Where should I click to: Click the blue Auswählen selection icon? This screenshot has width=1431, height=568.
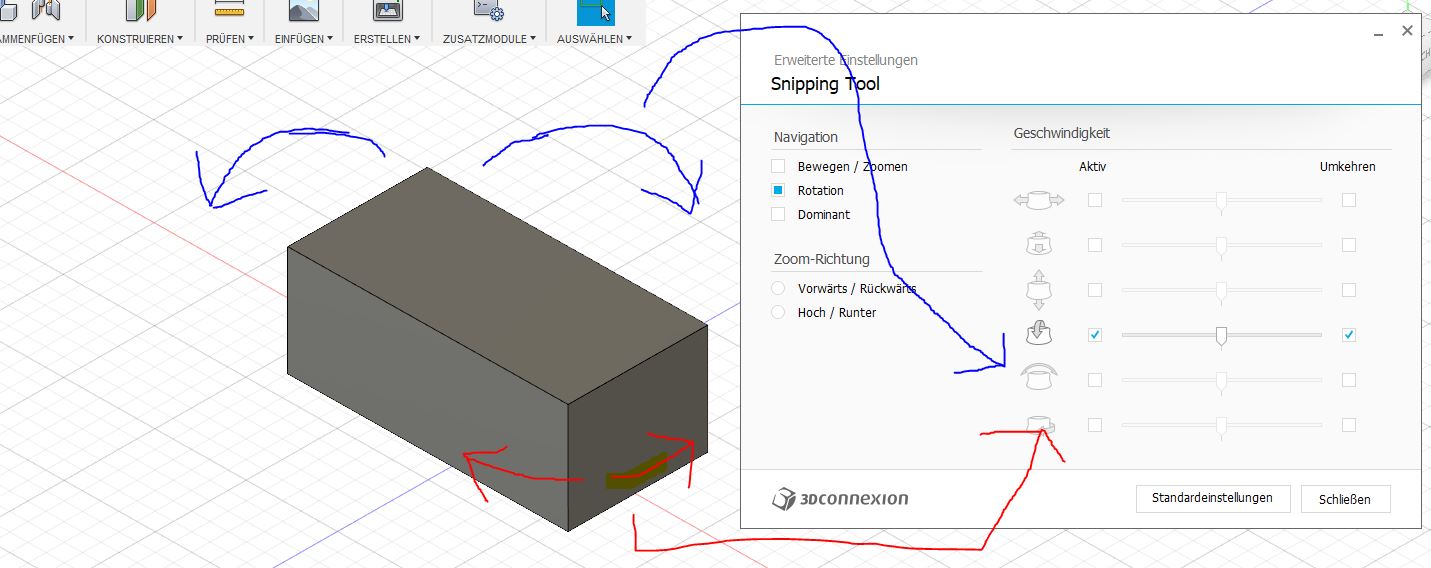pyautogui.click(x=595, y=11)
